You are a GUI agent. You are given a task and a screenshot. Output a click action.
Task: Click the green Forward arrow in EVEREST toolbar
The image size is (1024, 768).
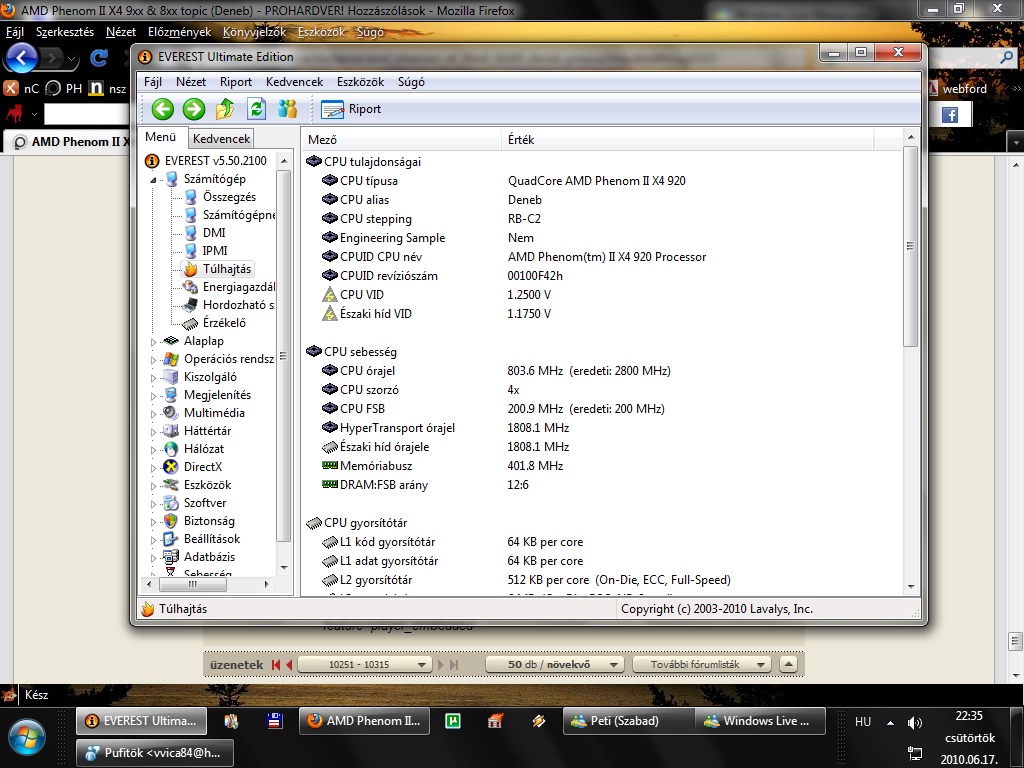point(193,109)
